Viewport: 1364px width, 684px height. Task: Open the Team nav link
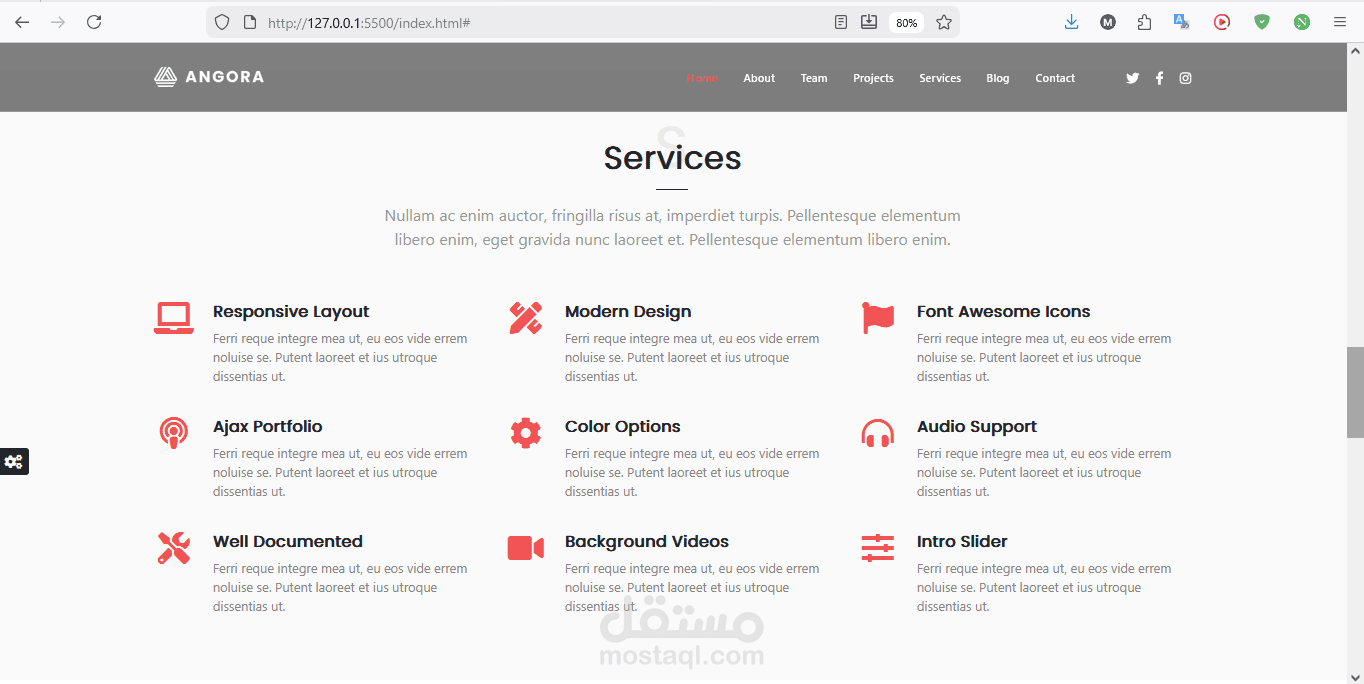[x=814, y=78]
